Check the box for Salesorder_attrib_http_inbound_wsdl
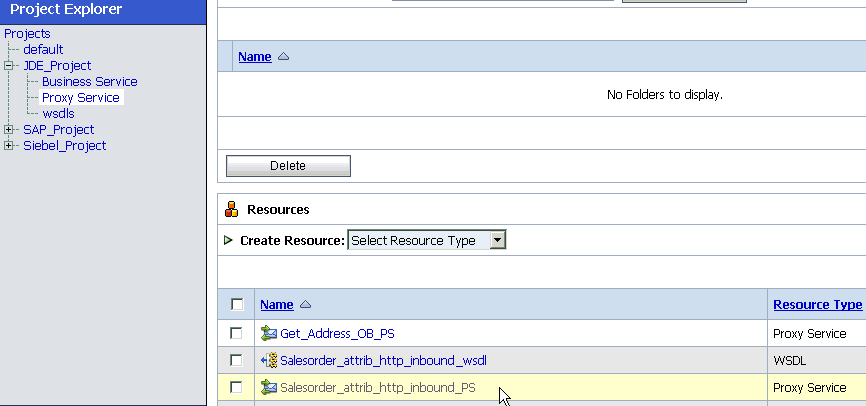Viewport: 866px width, 406px height. click(236, 360)
